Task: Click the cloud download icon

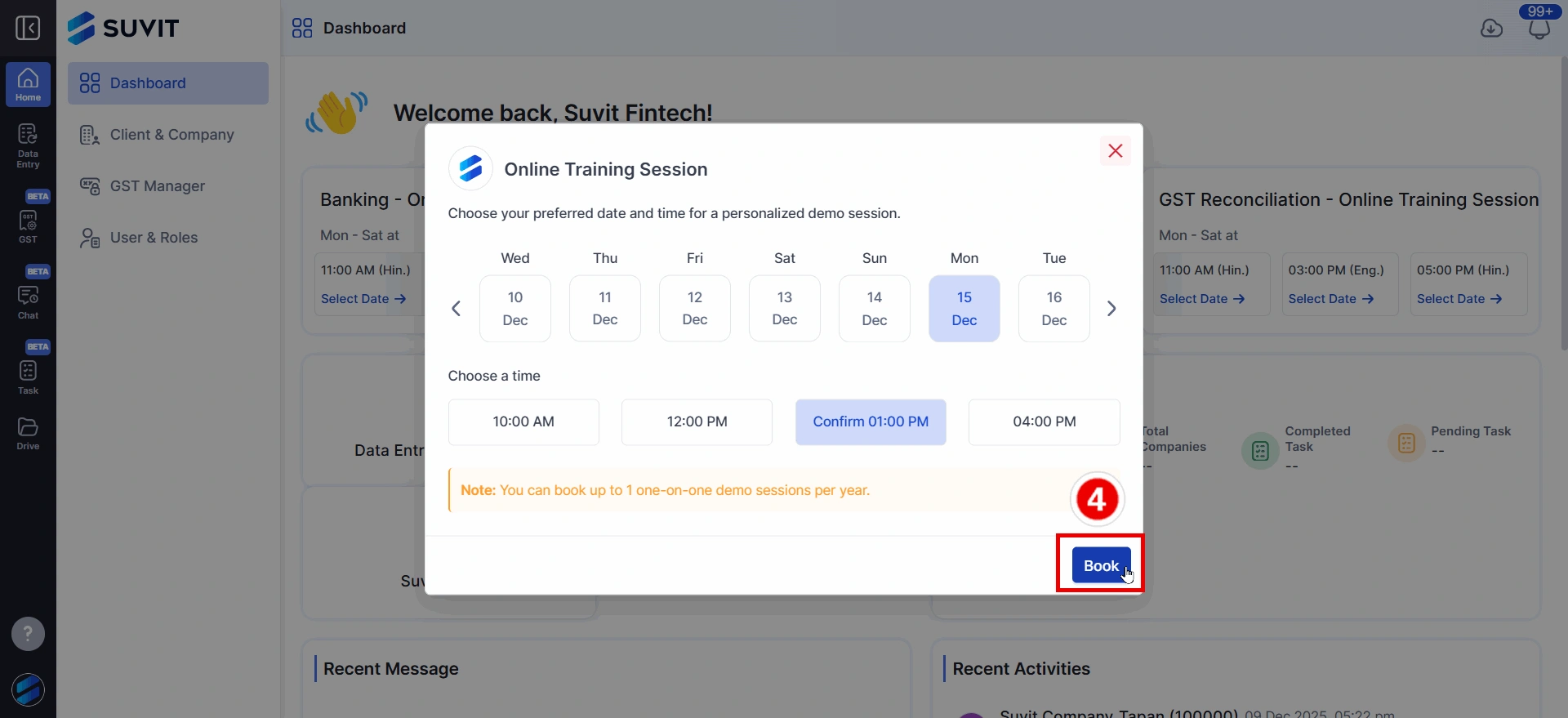Action: point(1491,29)
